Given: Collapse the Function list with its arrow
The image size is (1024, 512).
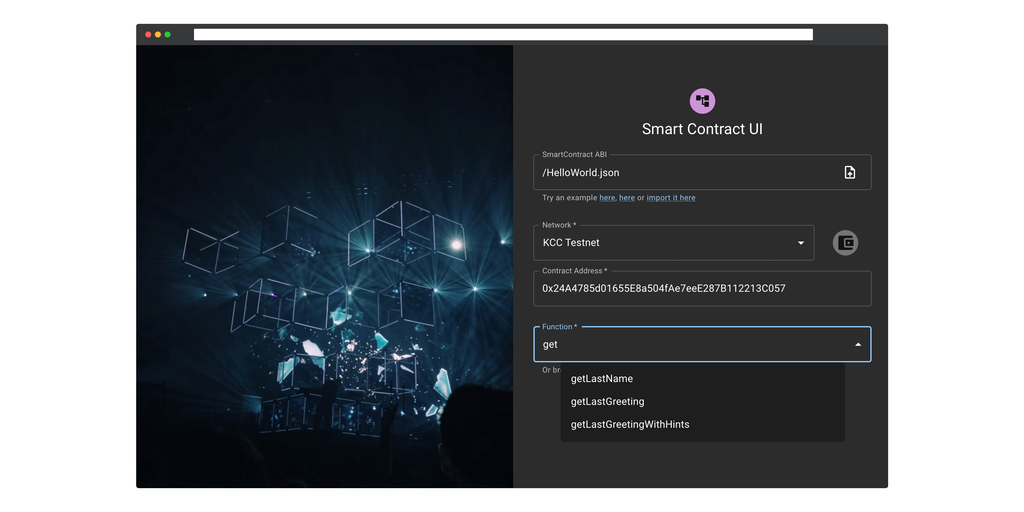Looking at the screenshot, I should 857,345.
